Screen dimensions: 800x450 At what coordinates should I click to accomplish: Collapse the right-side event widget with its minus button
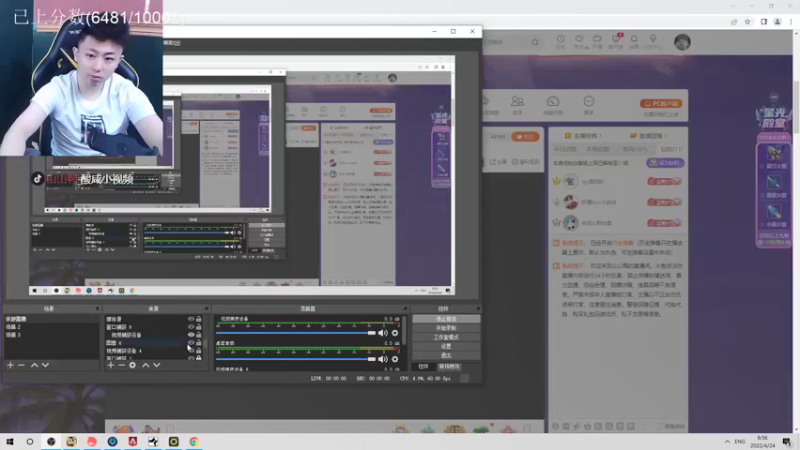click(x=774, y=97)
